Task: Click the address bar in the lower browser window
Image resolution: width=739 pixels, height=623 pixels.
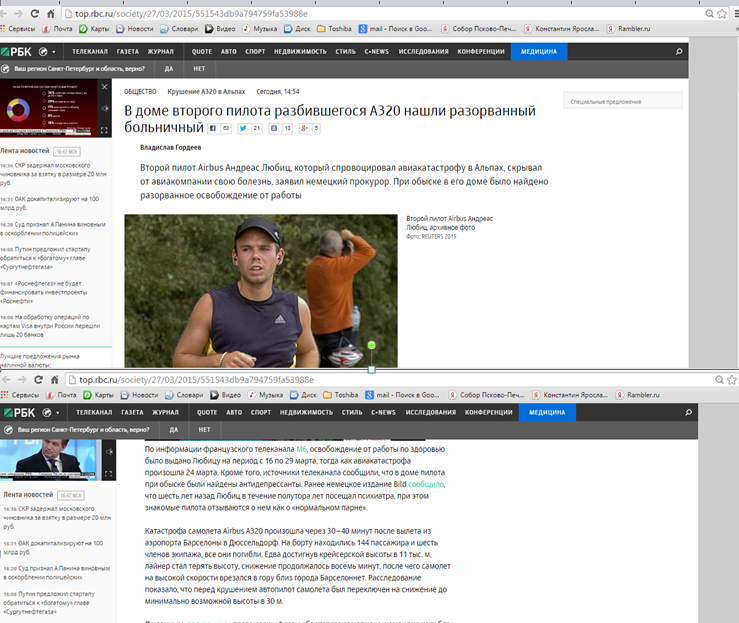Action: 401,380
